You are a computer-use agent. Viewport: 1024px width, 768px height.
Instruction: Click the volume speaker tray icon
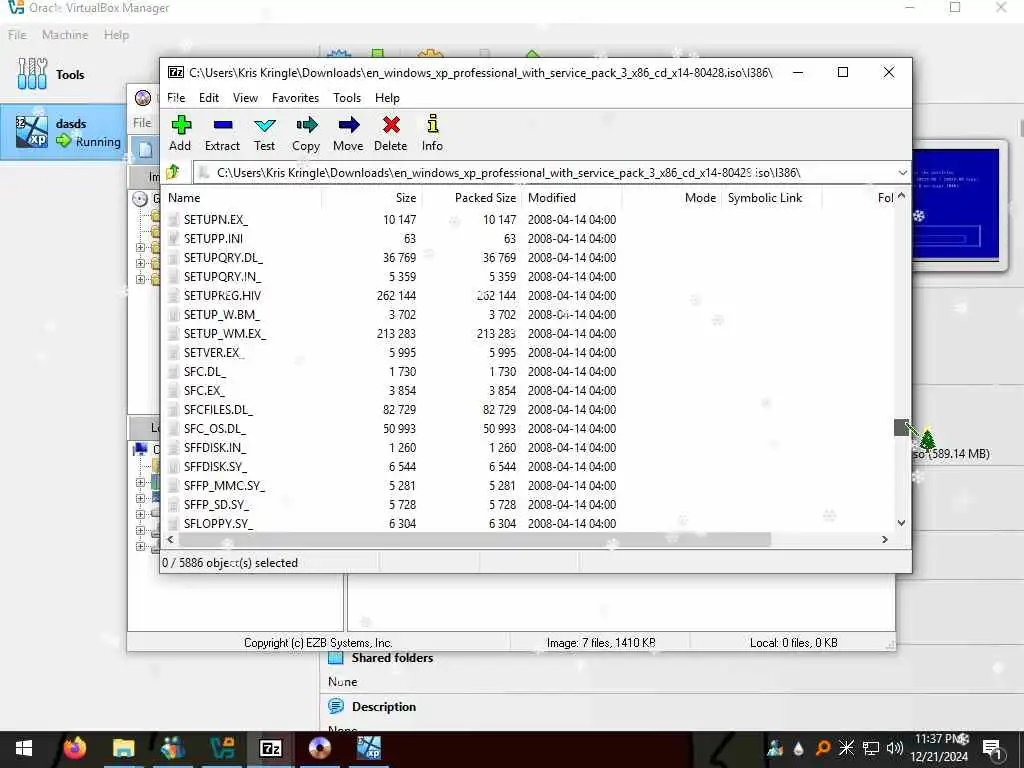pyautogui.click(x=895, y=748)
